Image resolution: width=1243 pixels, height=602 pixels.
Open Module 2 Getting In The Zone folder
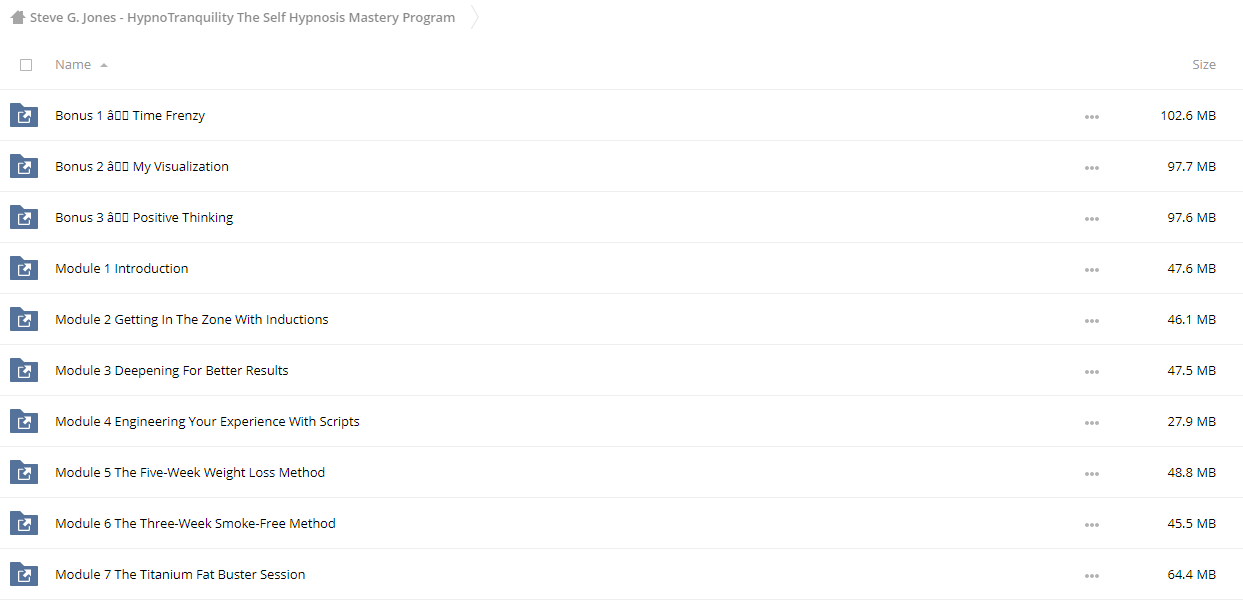pos(192,319)
